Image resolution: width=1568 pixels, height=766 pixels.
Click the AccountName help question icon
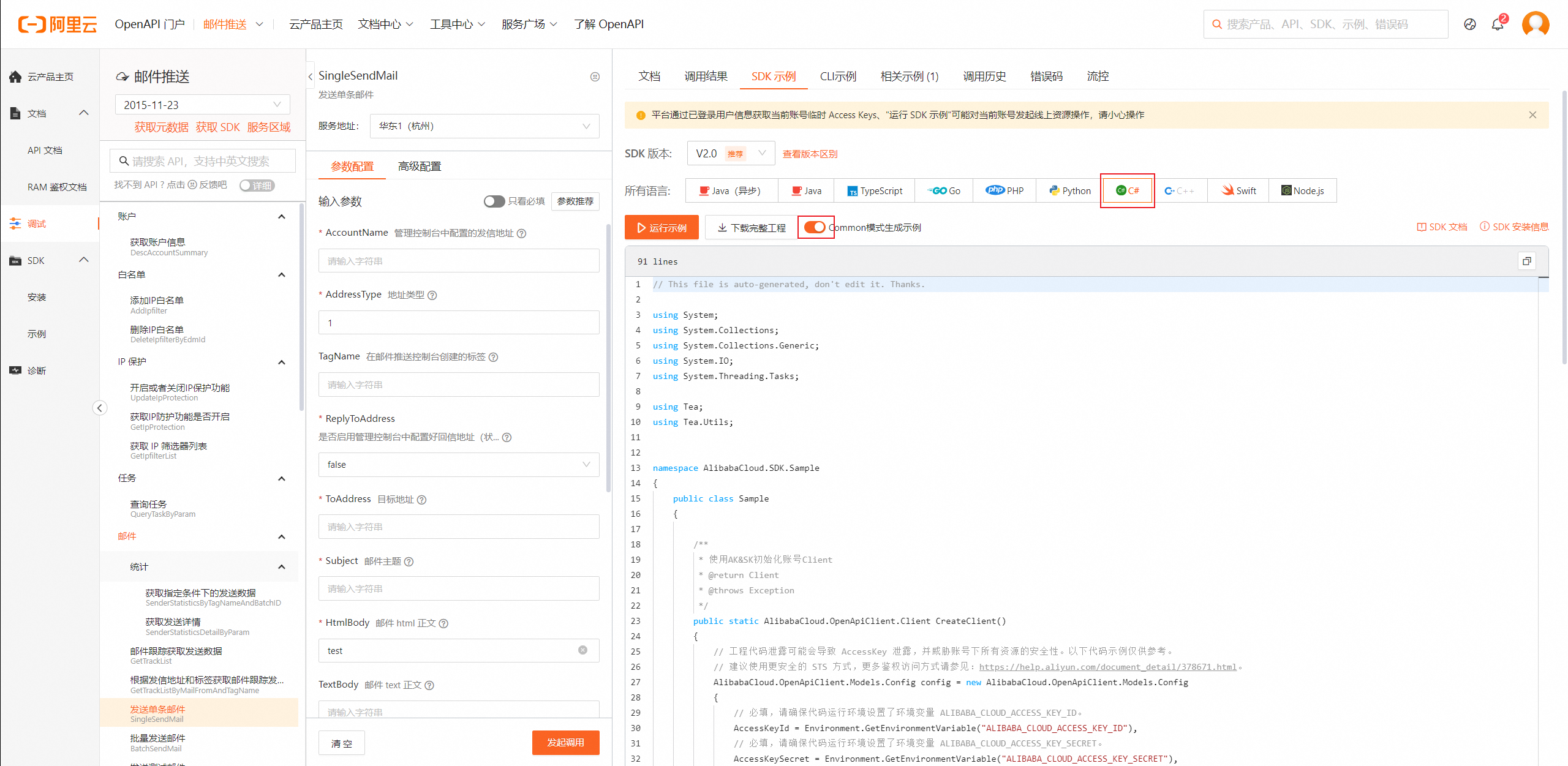pyautogui.click(x=522, y=233)
